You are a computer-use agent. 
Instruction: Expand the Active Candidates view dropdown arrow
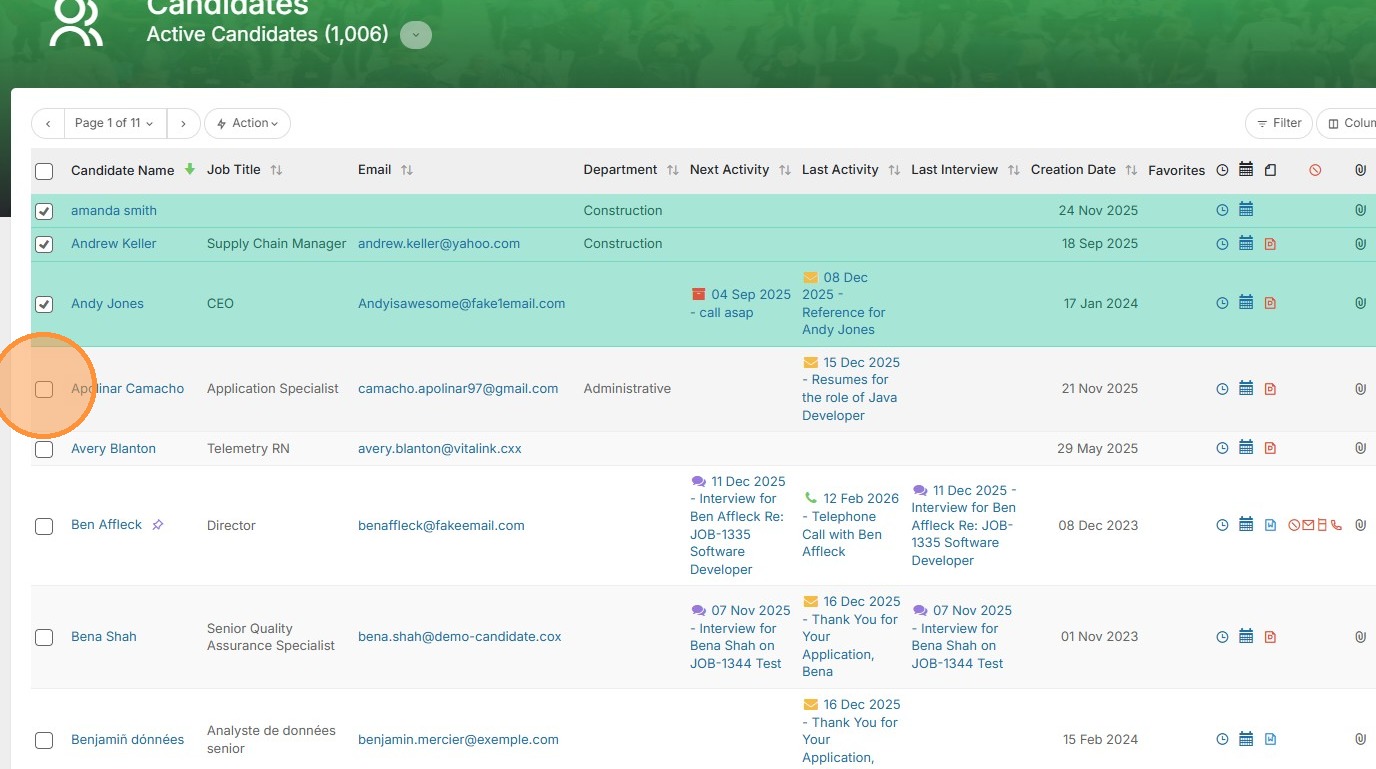(x=416, y=35)
